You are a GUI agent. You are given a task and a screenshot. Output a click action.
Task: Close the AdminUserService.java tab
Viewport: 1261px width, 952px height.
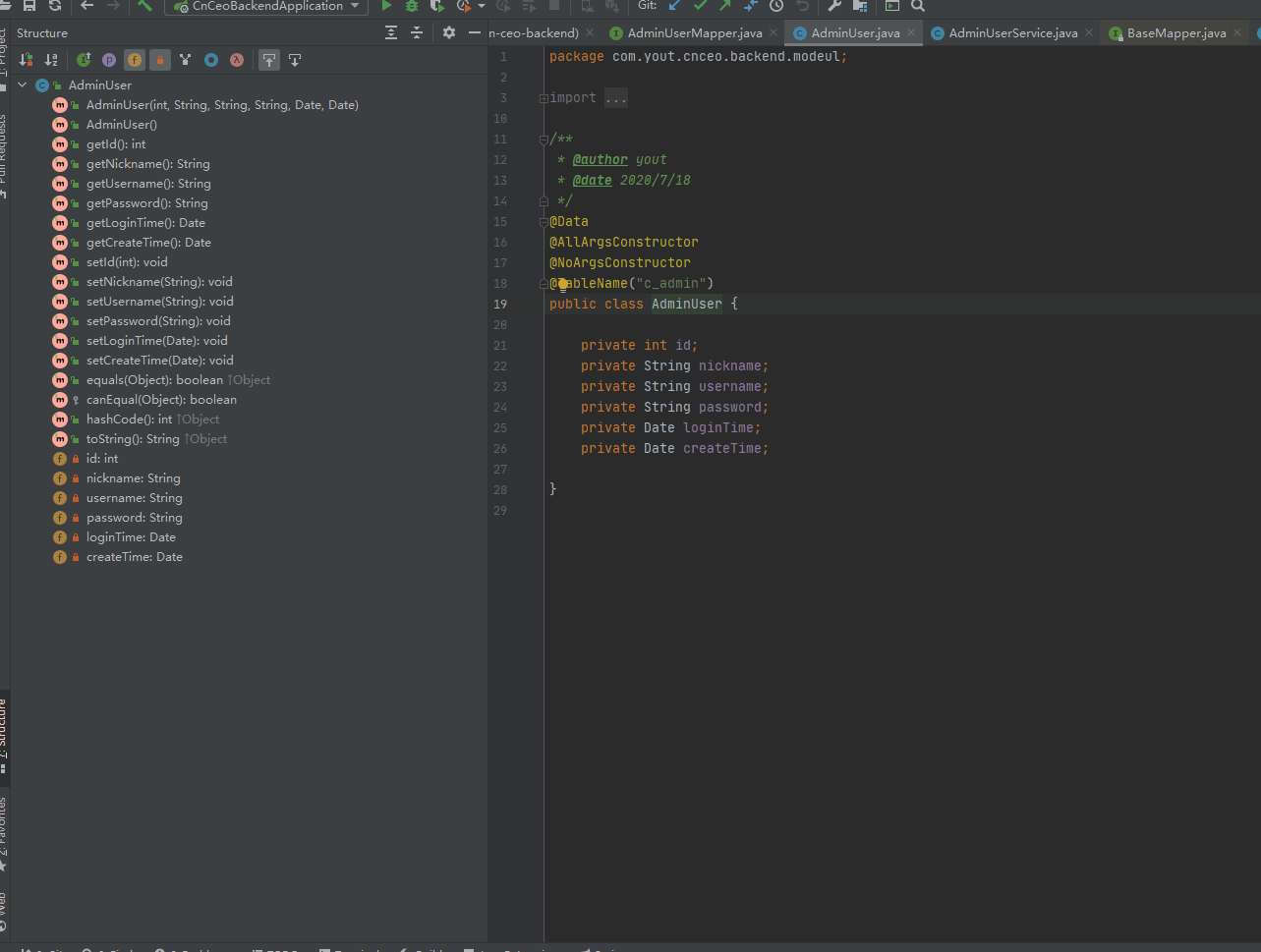point(1089,32)
